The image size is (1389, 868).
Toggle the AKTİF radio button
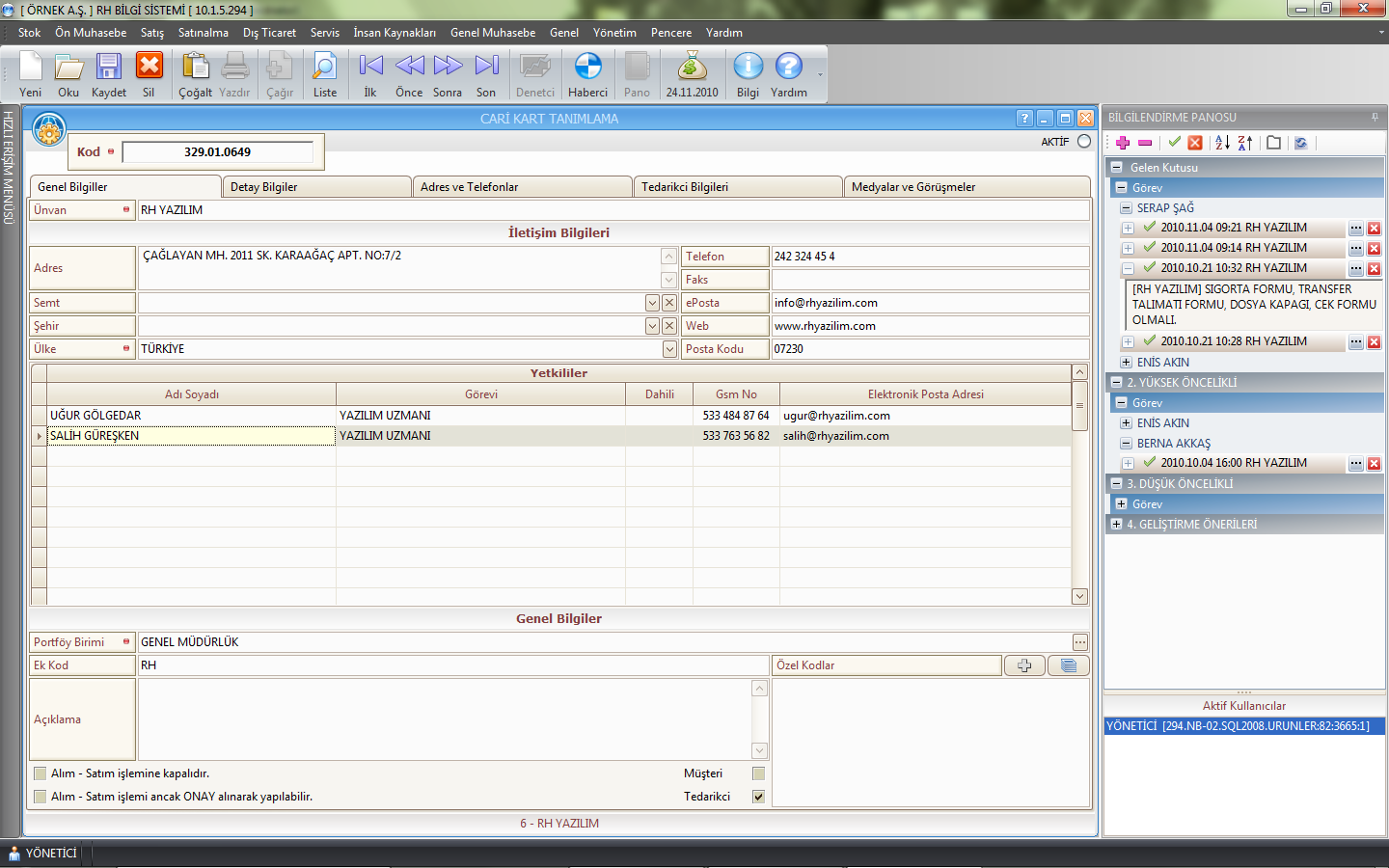[x=1084, y=142]
